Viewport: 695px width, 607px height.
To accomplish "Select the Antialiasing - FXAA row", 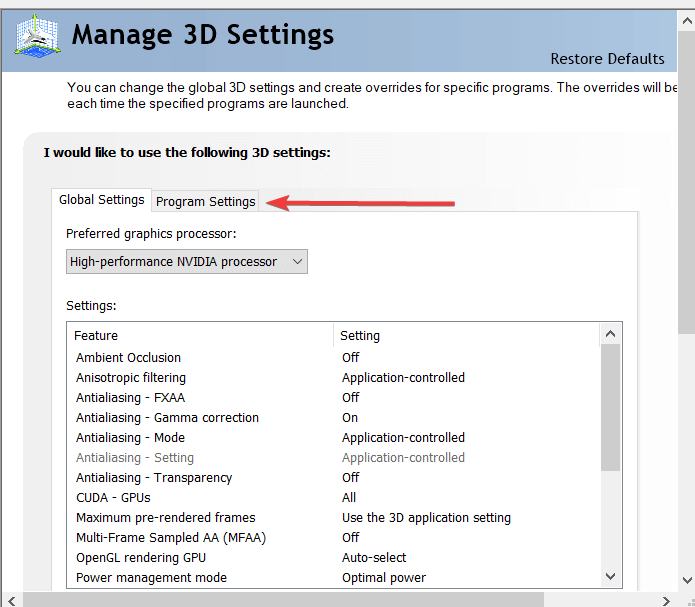I will pos(333,397).
